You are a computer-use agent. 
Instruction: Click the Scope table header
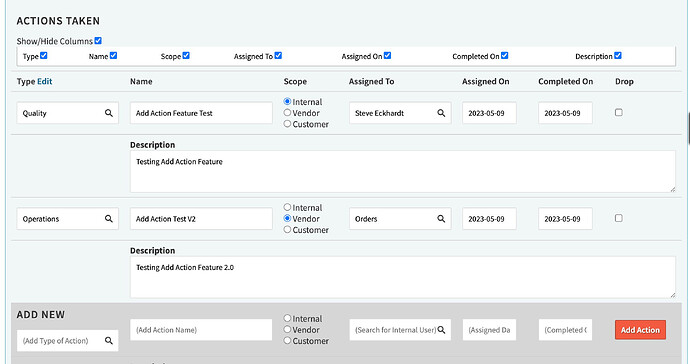click(x=295, y=81)
